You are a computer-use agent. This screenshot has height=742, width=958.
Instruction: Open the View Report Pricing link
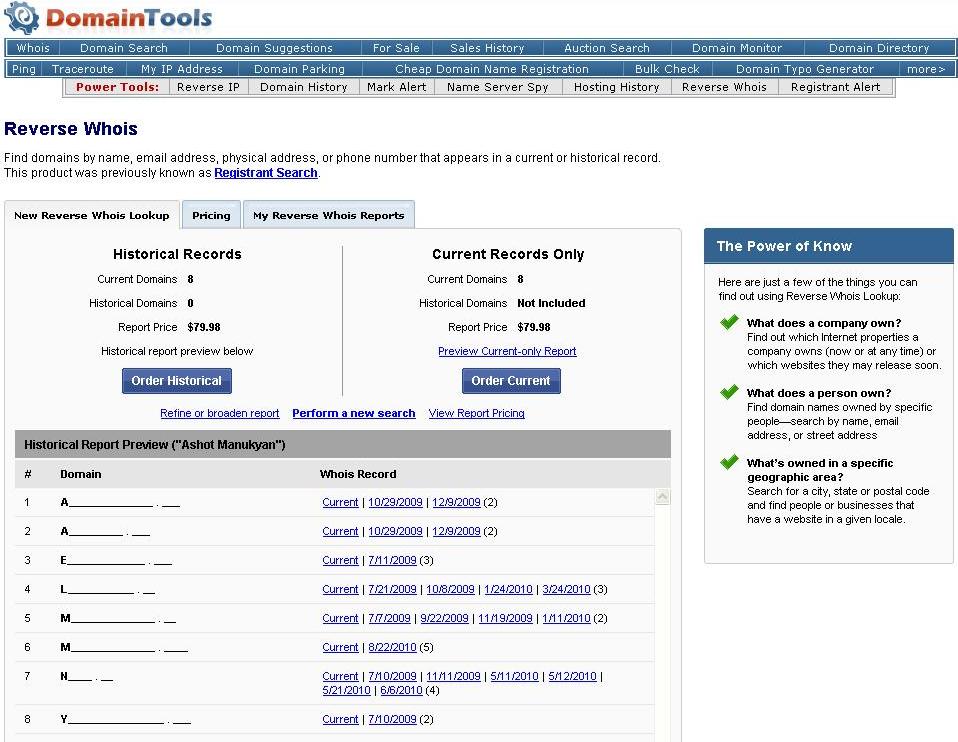click(x=477, y=413)
